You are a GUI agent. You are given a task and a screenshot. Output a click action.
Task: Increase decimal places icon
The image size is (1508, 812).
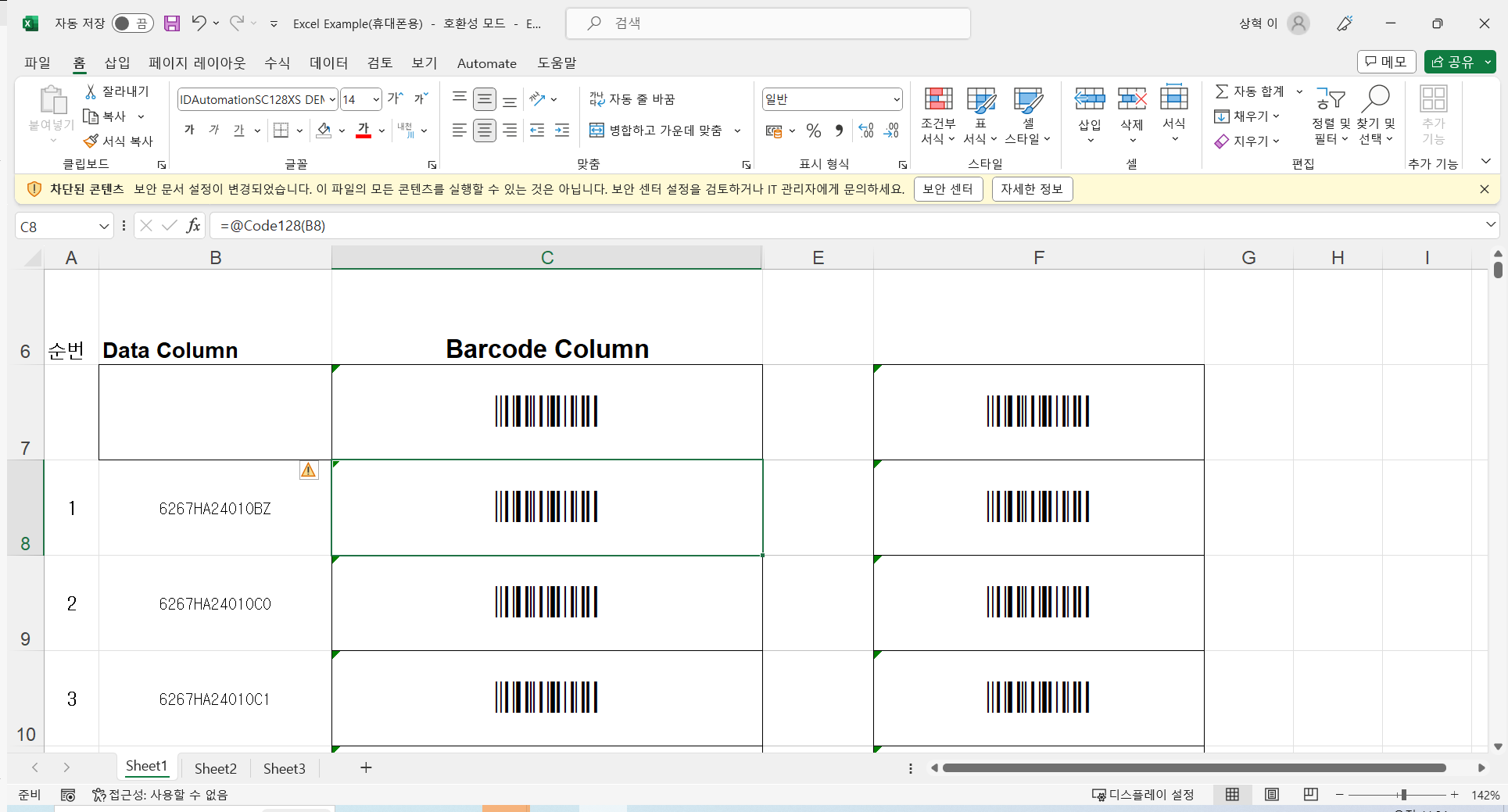click(x=866, y=131)
